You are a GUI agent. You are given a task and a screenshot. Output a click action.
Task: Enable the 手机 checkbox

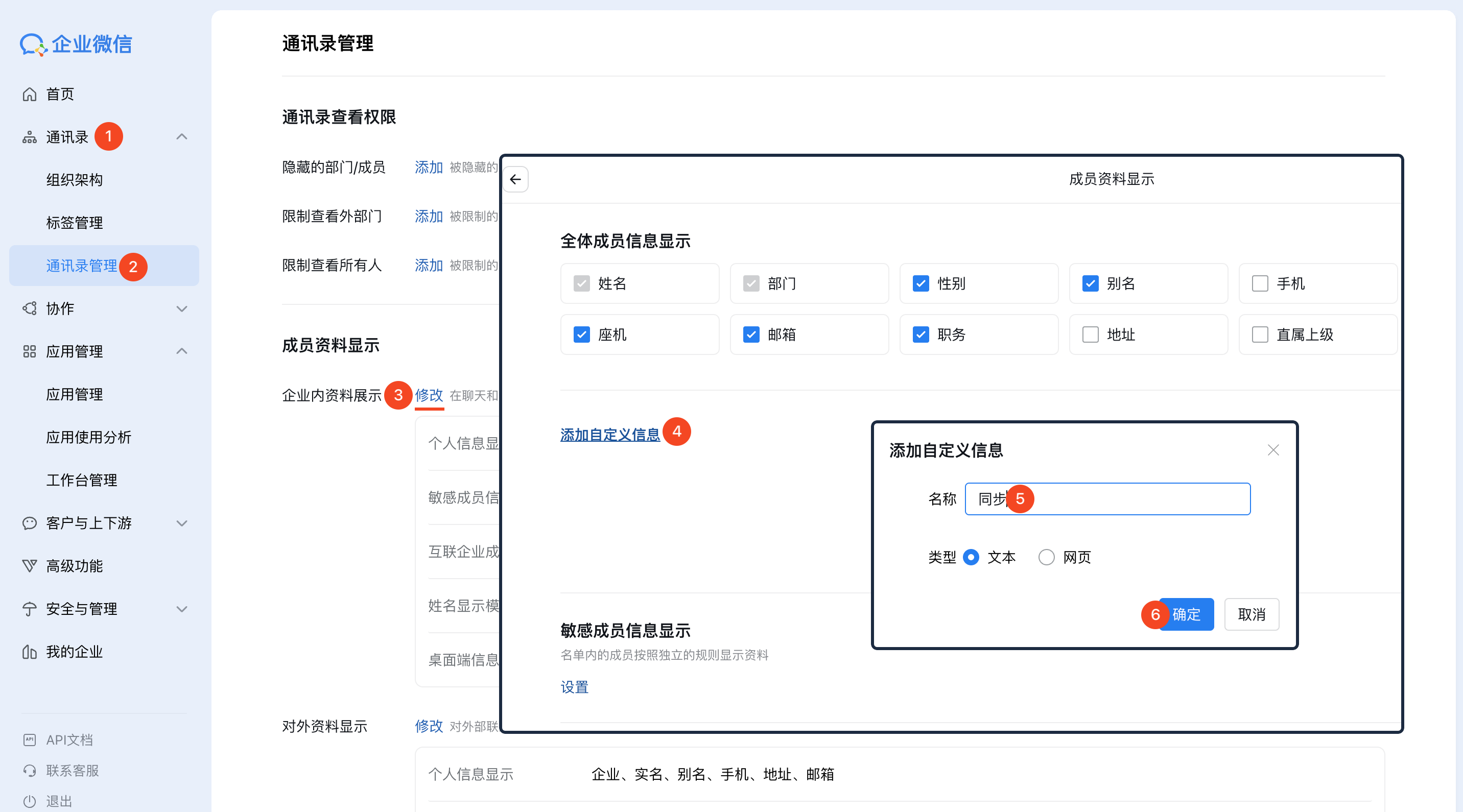click(1260, 283)
